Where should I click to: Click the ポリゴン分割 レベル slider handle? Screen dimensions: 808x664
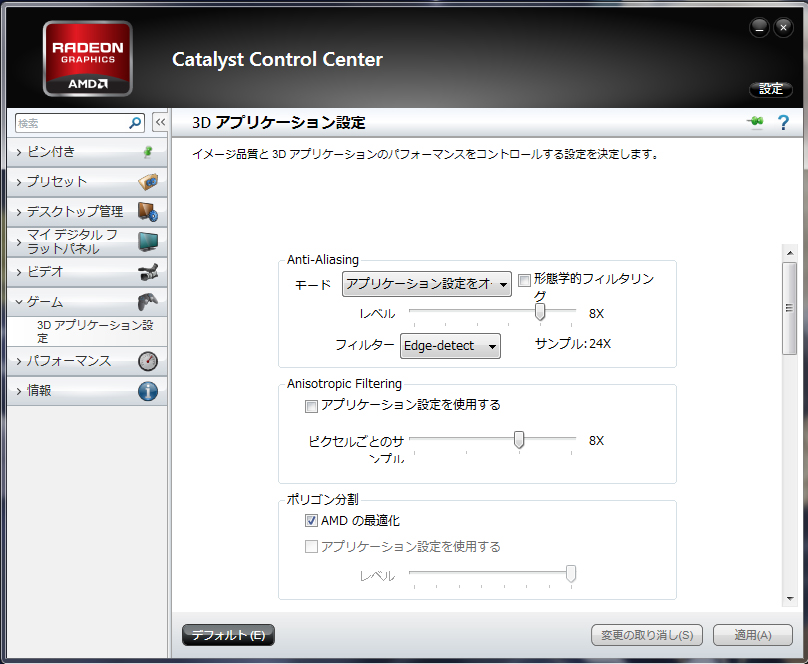pos(571,573)
